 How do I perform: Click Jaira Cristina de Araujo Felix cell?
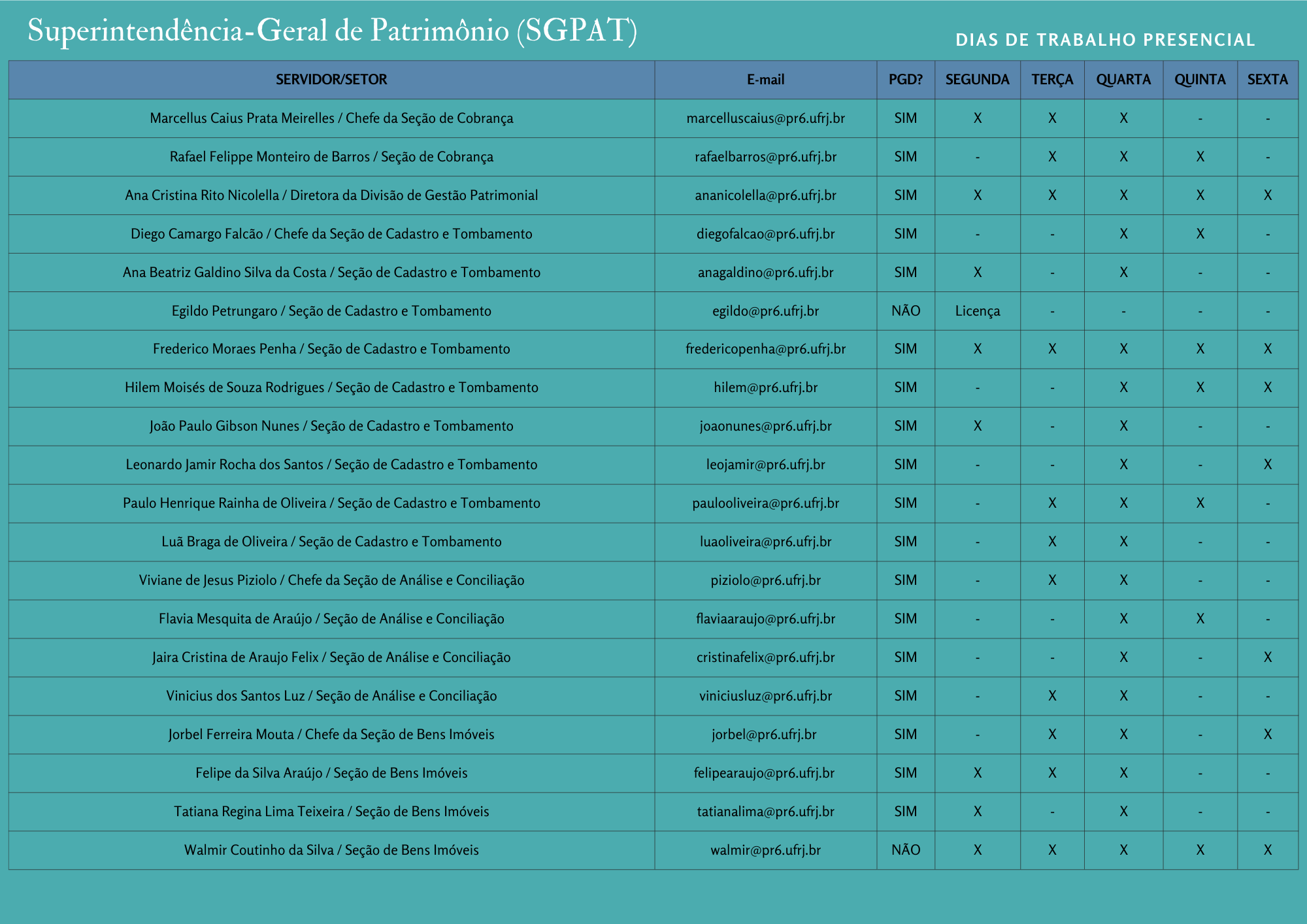[331, 658]
